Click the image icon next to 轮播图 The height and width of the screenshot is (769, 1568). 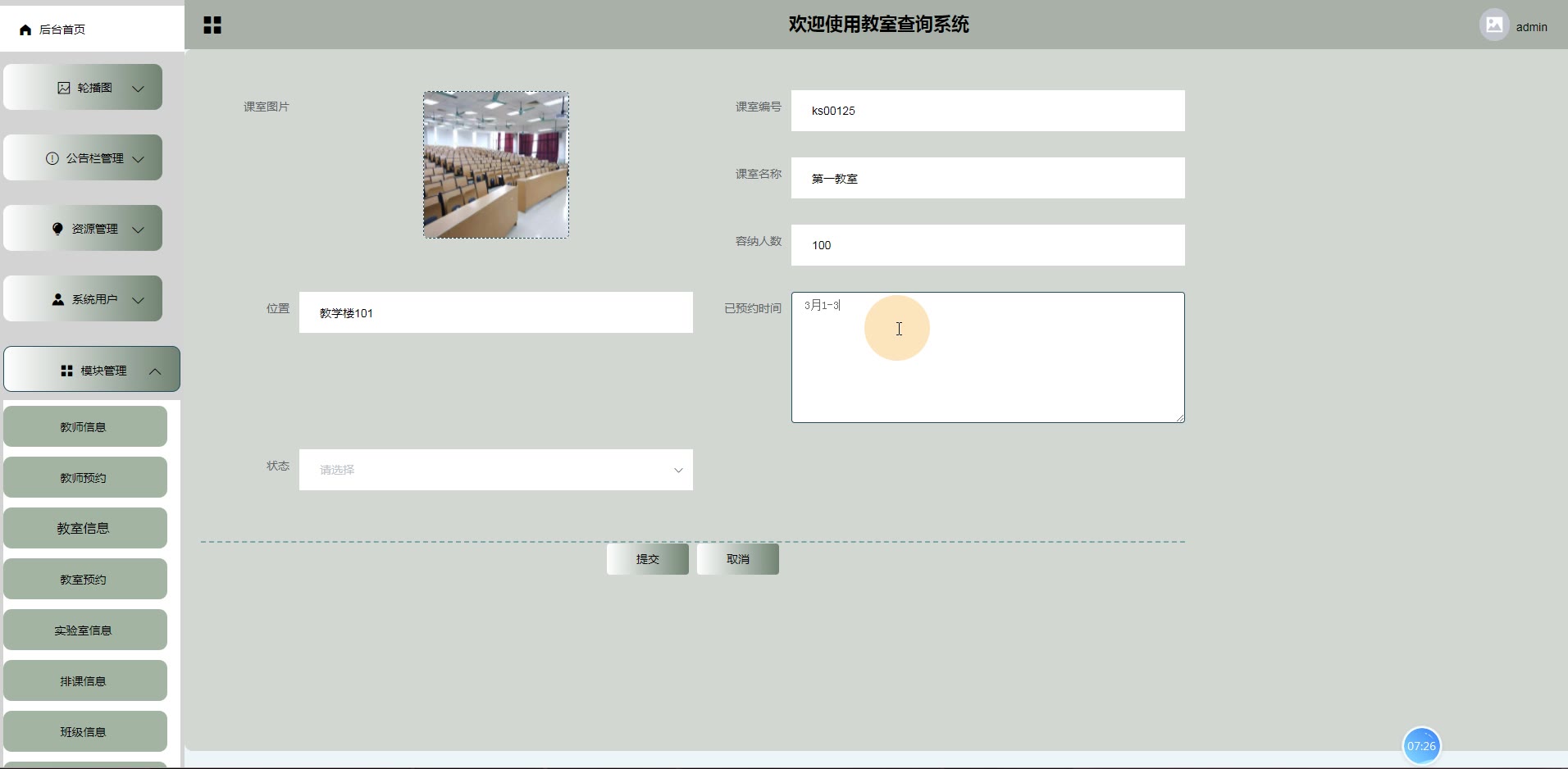click(64, 88)
